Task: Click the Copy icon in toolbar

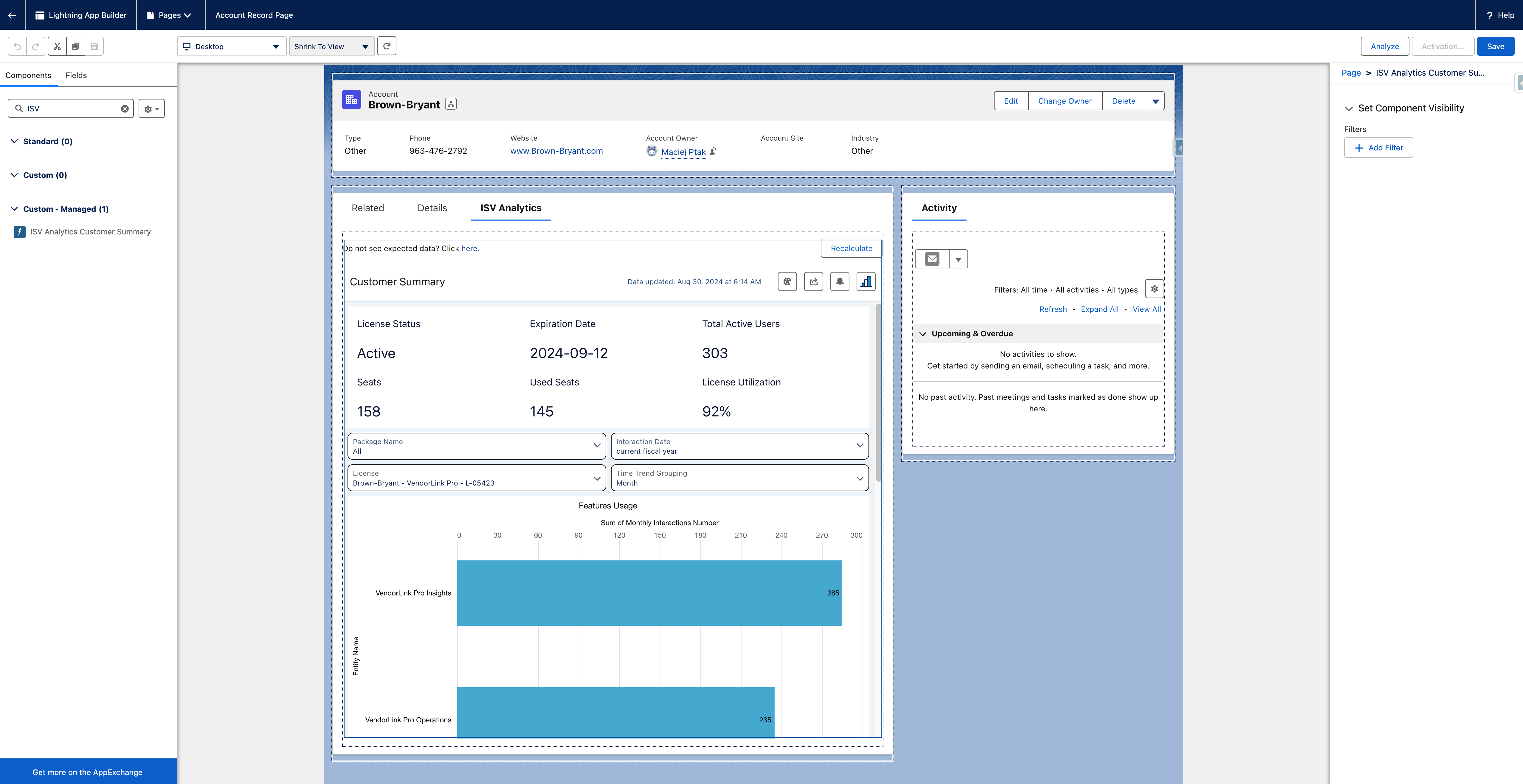Action: pyautogui.click(x=76, y=46)
